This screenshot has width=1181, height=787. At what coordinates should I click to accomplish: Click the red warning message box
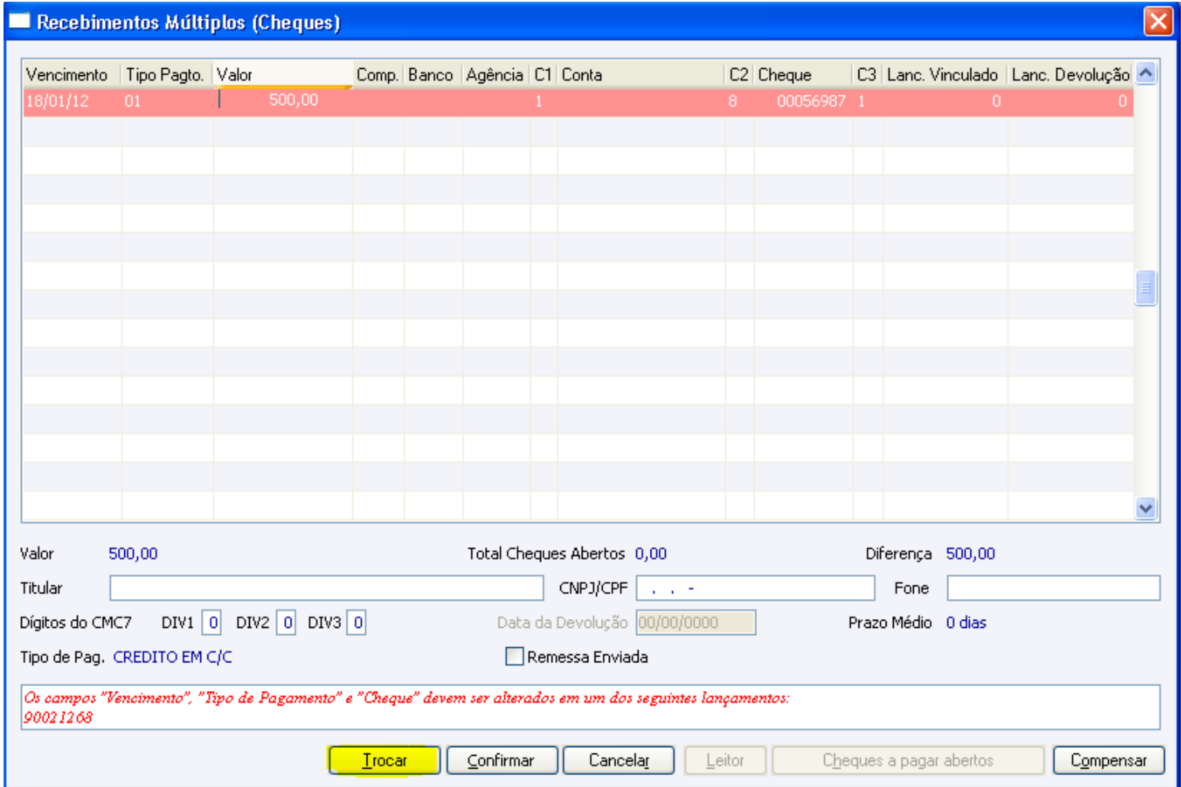pos(590,707)
